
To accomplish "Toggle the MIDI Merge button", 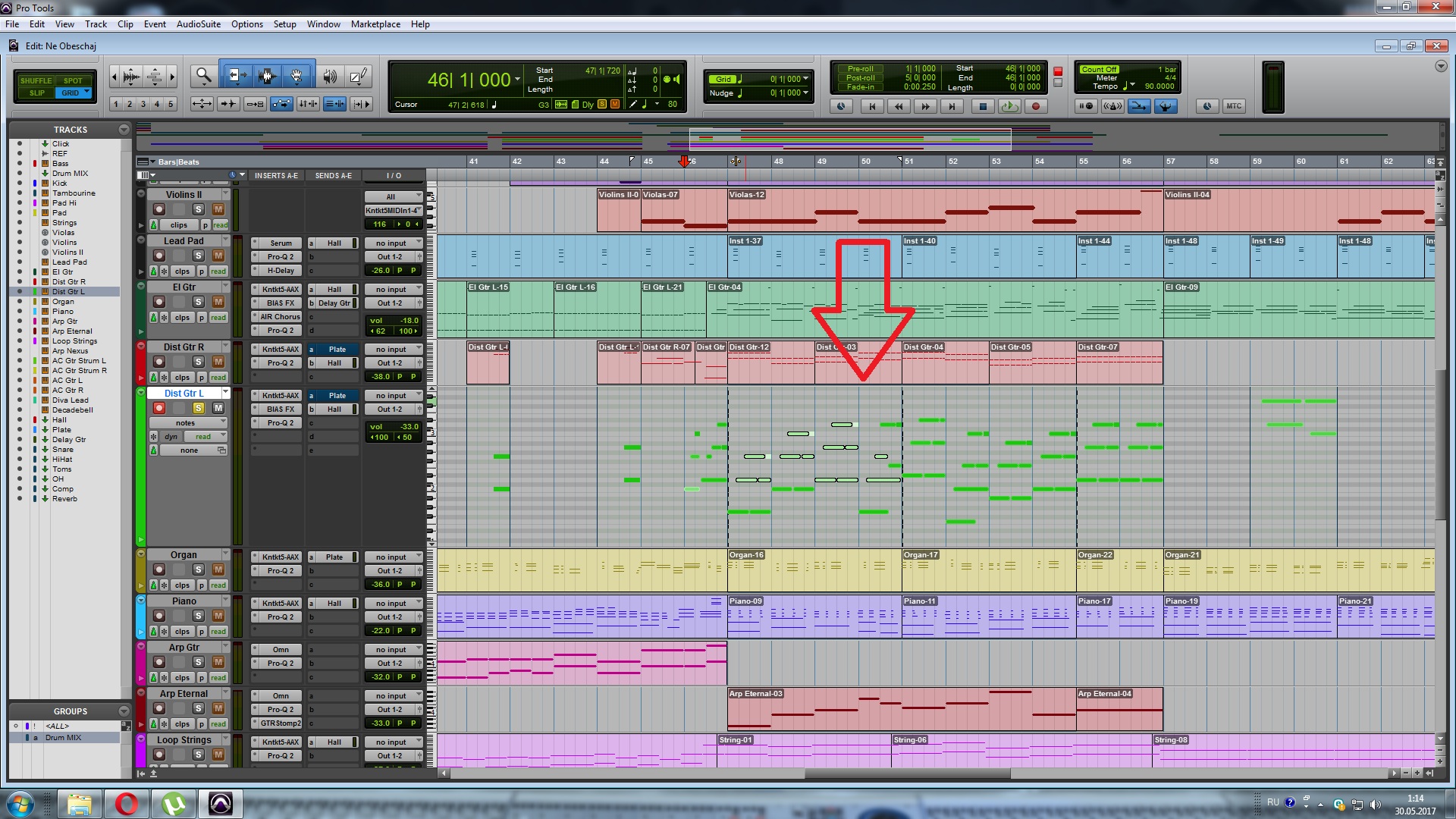I will pos(1139,106).
